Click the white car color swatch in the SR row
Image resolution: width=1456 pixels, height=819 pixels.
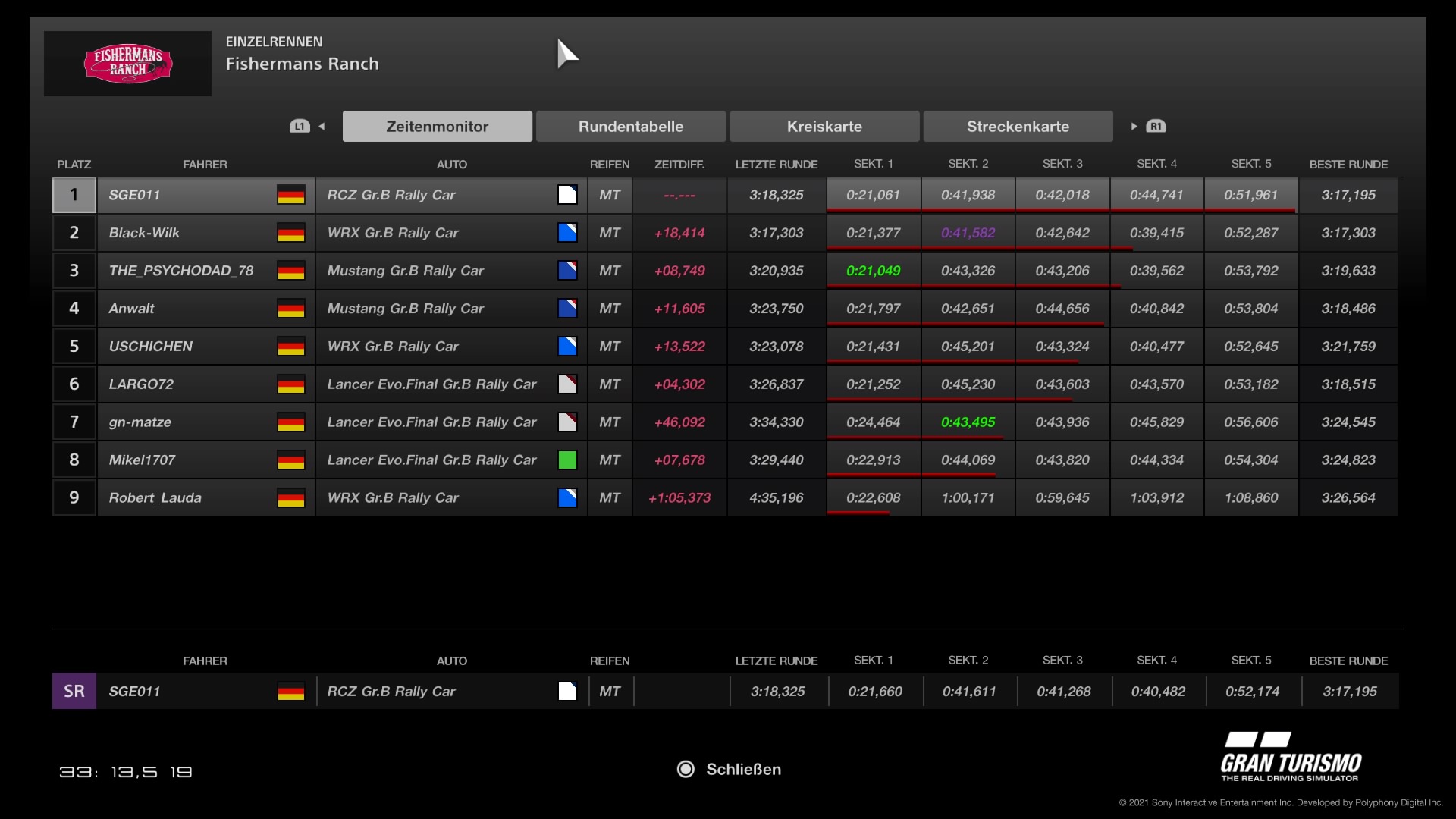coord(567,692)
